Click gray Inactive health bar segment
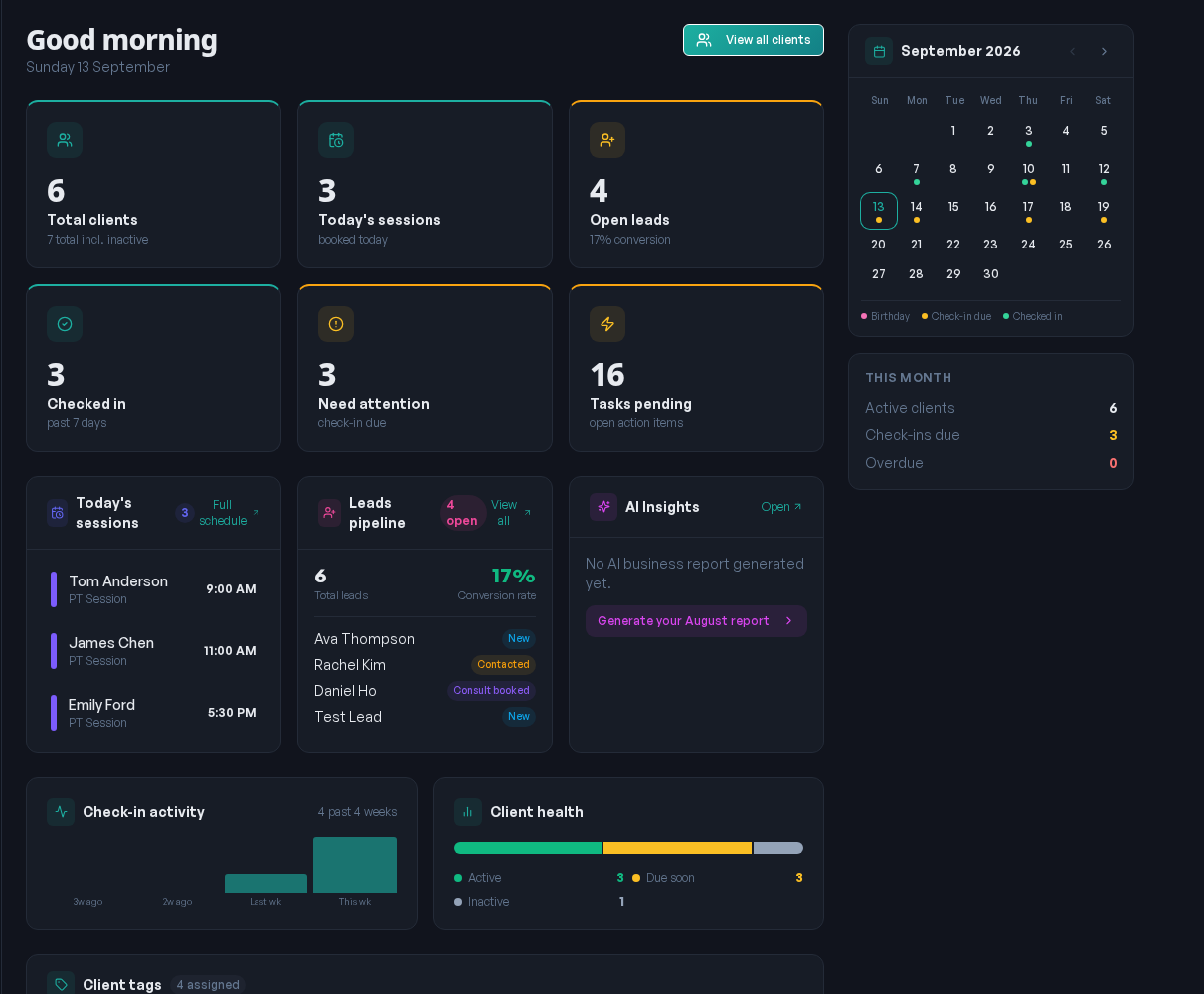The height and width of the screenshot is (994, 1204). [778, 848]
